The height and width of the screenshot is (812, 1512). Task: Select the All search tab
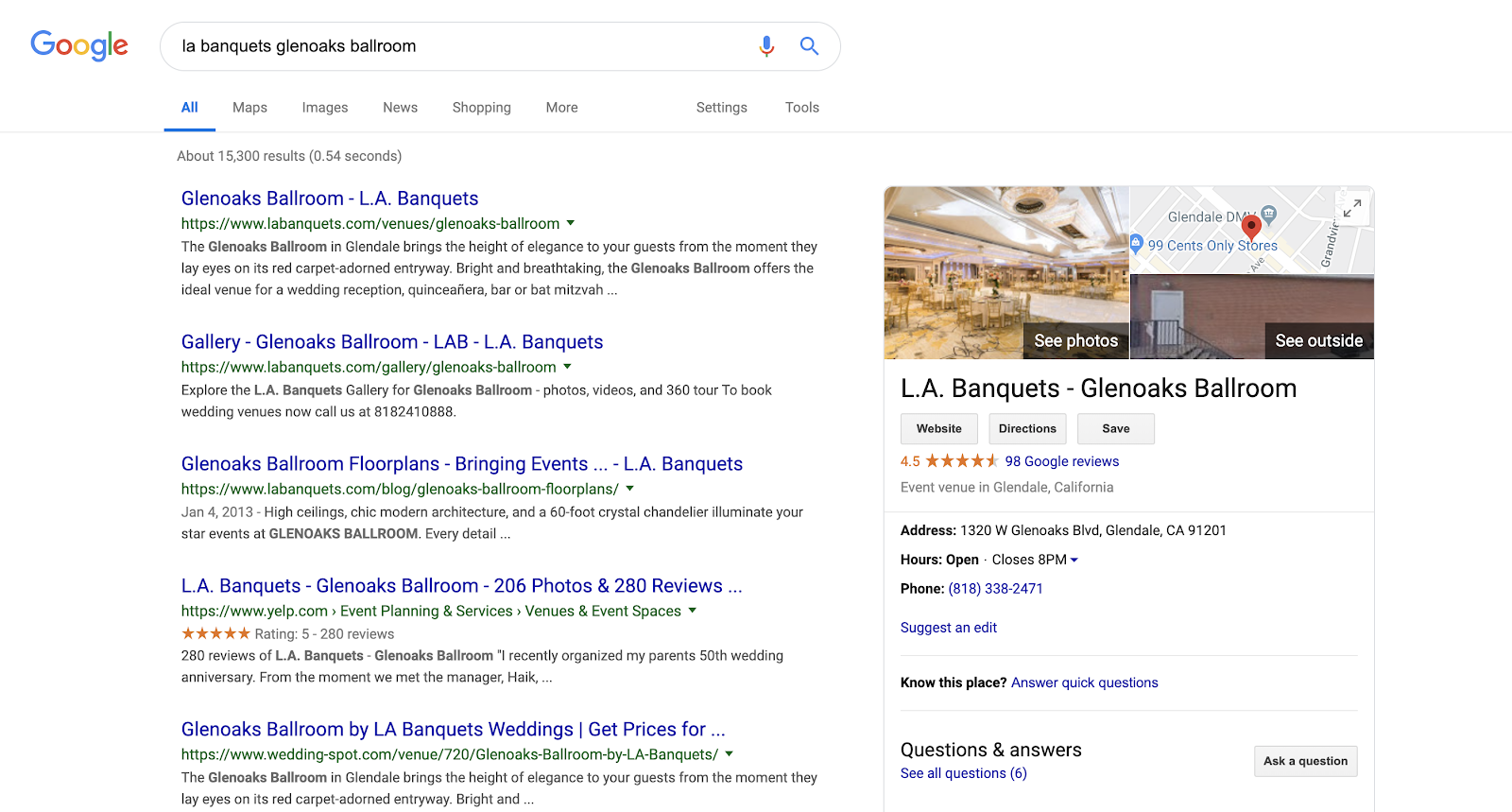coord(190,108)
